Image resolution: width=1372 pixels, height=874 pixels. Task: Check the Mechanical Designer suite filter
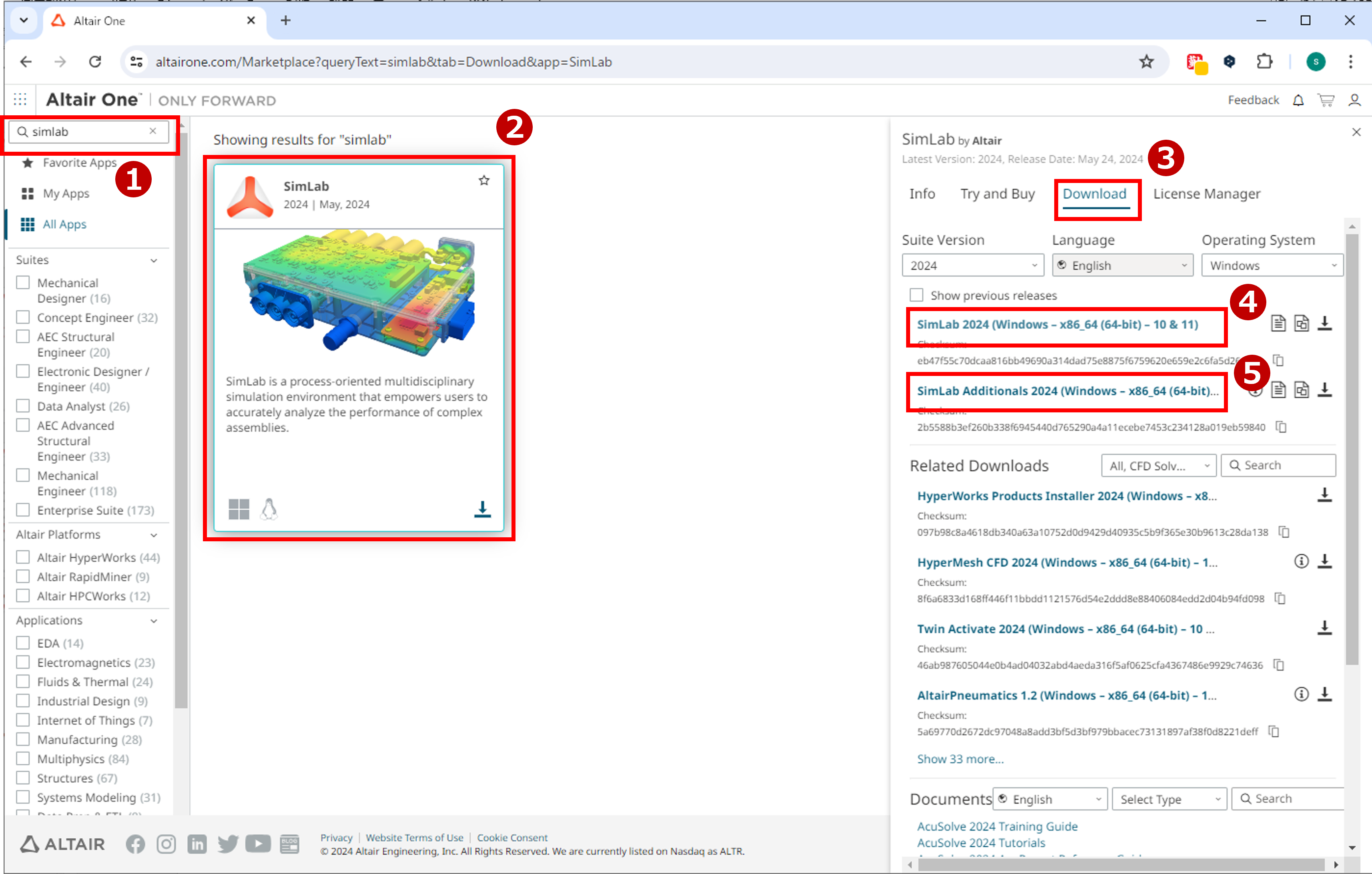click(x=23, y=283)
